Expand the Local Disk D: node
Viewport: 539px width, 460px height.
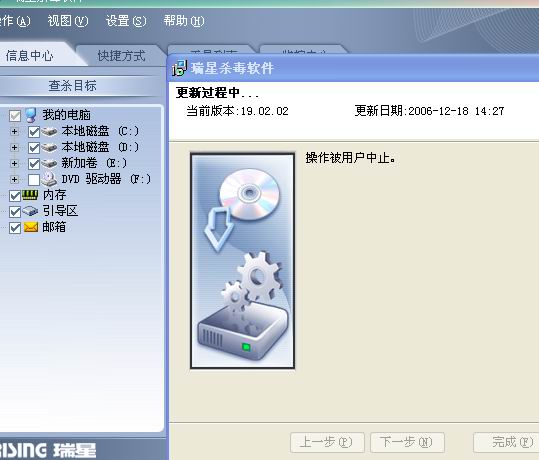tap(14, 147)
